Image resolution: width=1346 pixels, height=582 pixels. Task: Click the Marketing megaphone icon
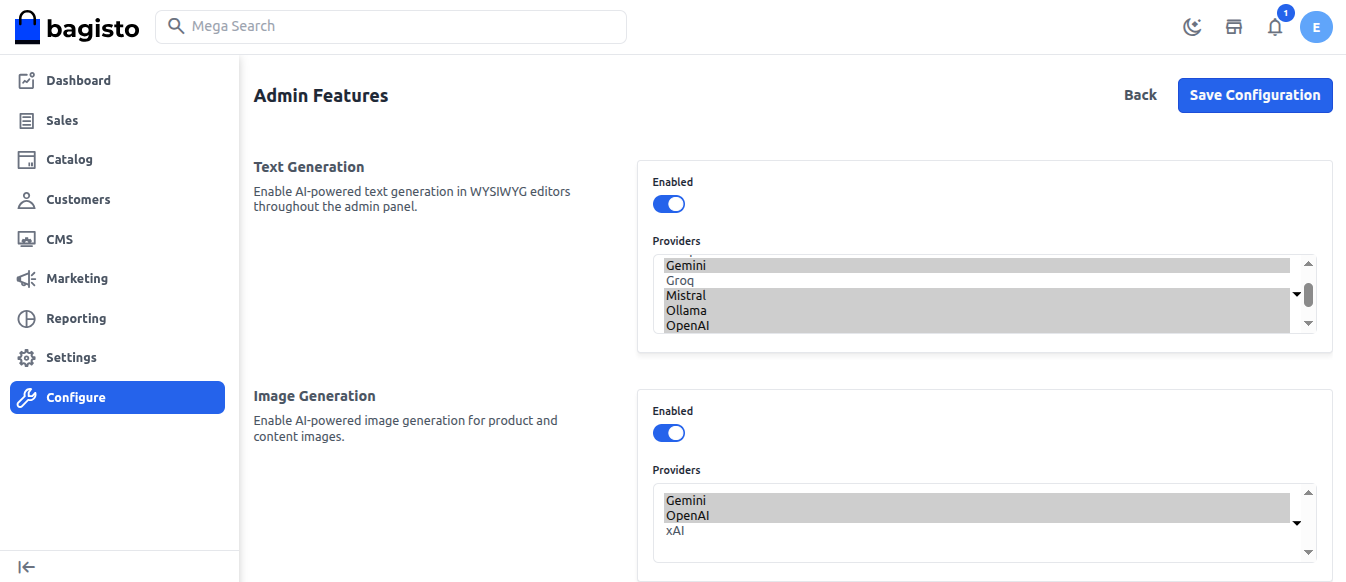tap(27, 279)
